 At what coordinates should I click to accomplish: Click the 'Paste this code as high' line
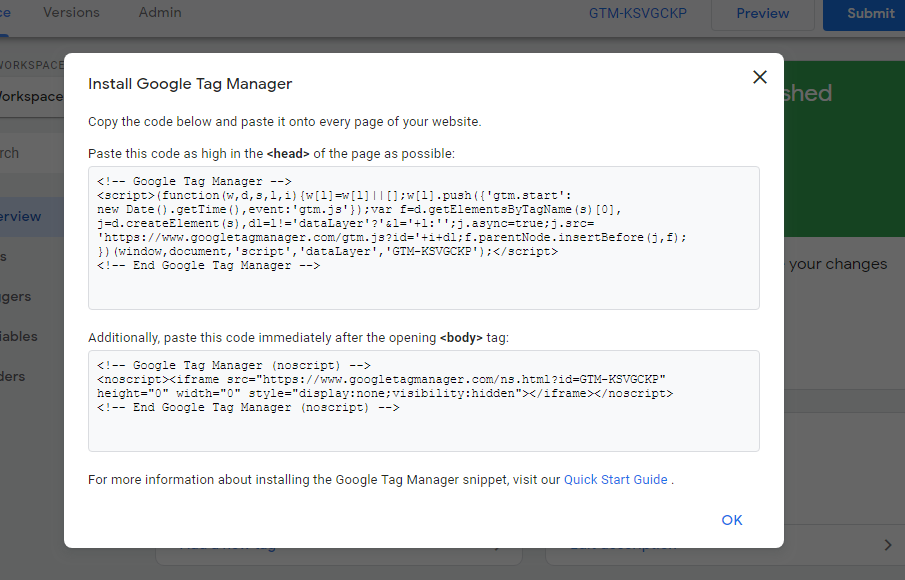(x=271, y=154)
